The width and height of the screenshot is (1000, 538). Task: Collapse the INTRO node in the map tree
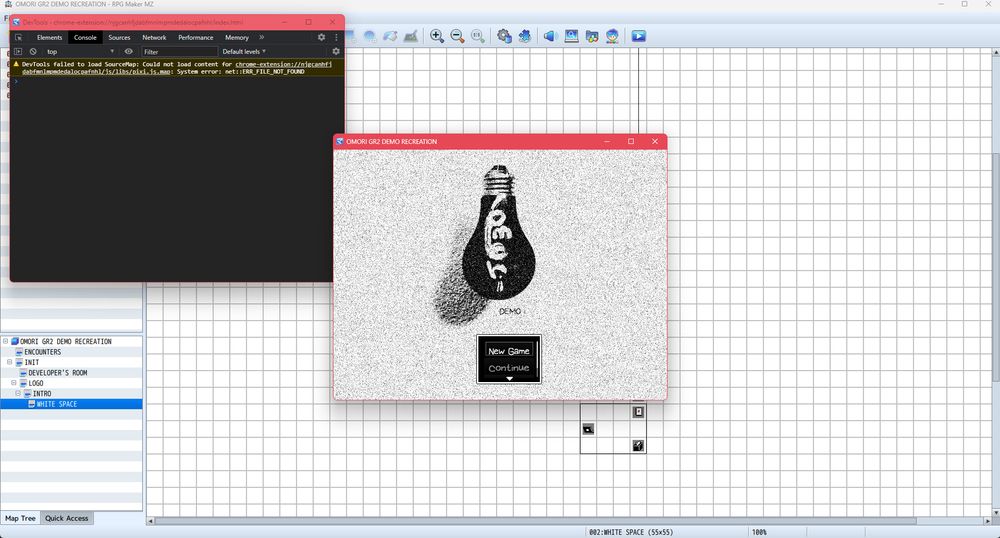(18, 393)
